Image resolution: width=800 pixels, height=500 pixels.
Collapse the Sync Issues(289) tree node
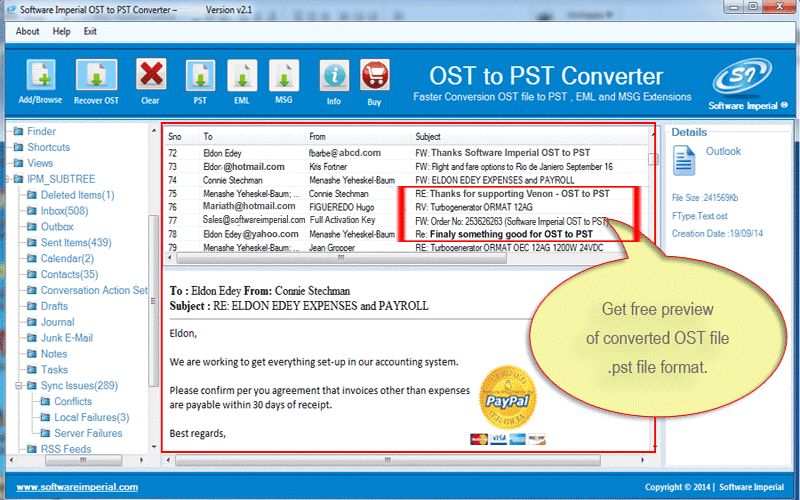pos(18,386)
